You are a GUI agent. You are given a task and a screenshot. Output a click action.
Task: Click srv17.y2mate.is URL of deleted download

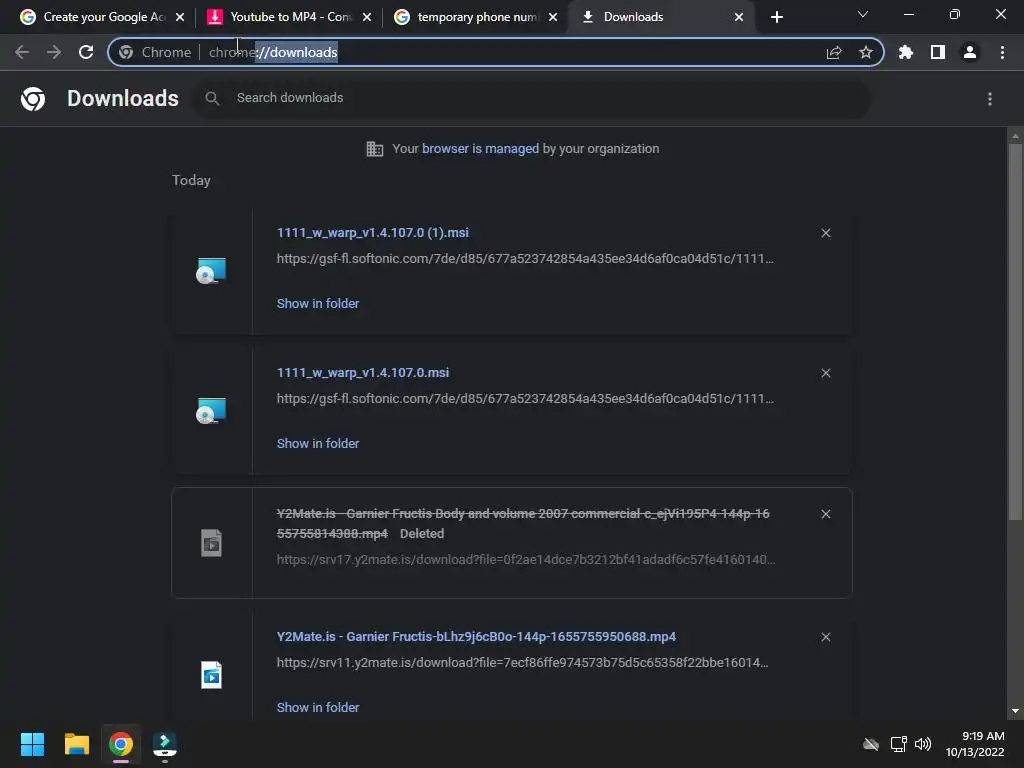click(526, 560)
